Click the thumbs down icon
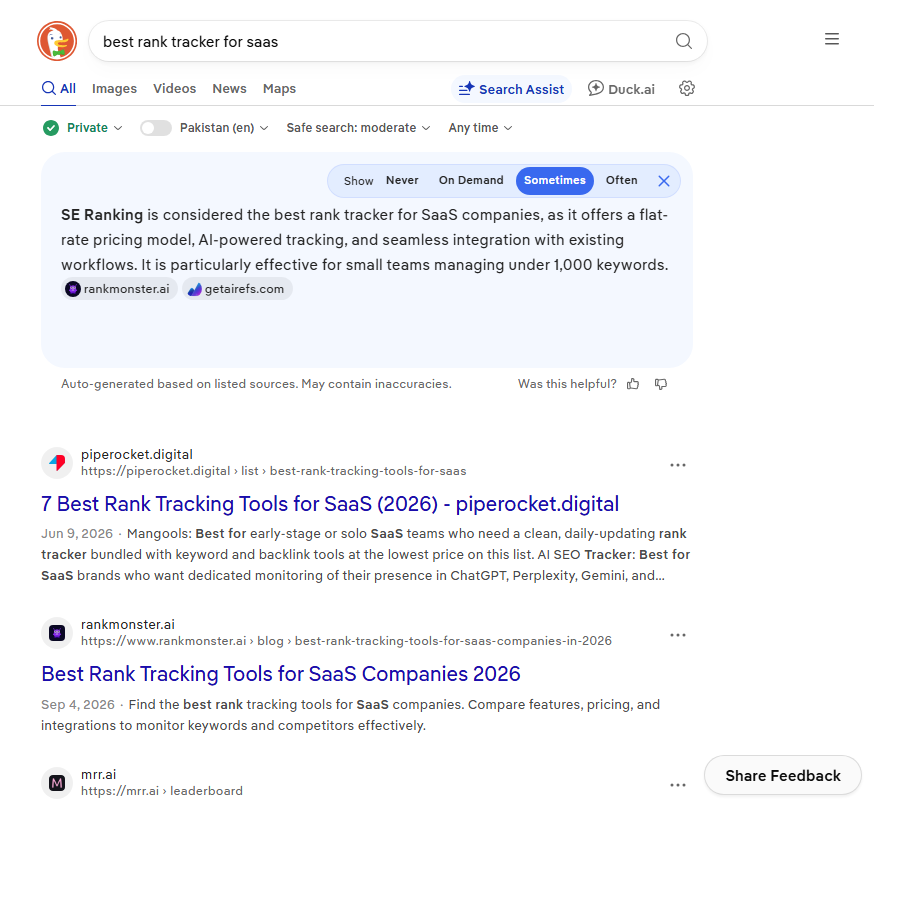The width and height of the screenshot is (900, 900). pos(661,384)
